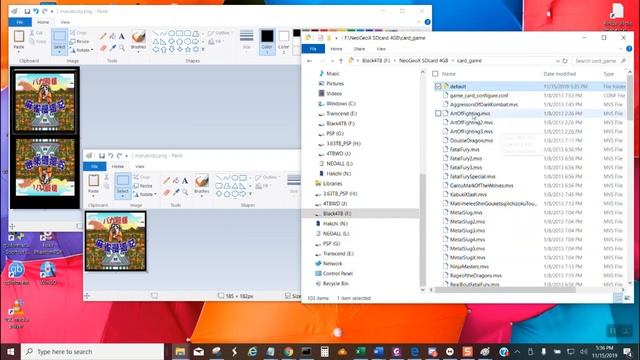The height and width of the screenshot is (360, 640).
Task: Sort files by Name column header
Action: click(x=449, y=74)
